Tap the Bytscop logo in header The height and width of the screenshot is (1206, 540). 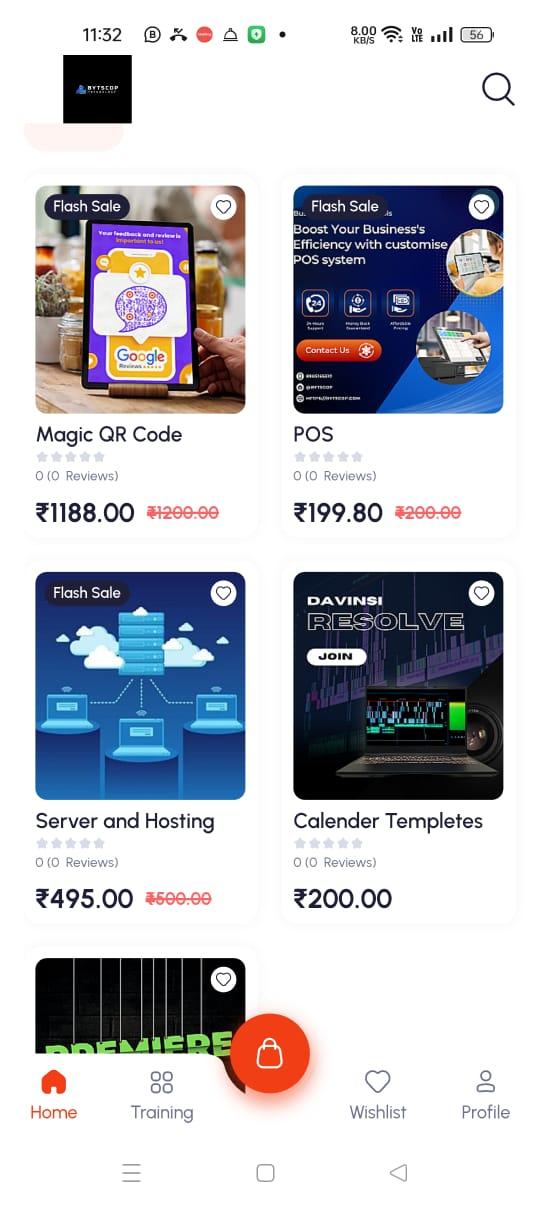97,89
